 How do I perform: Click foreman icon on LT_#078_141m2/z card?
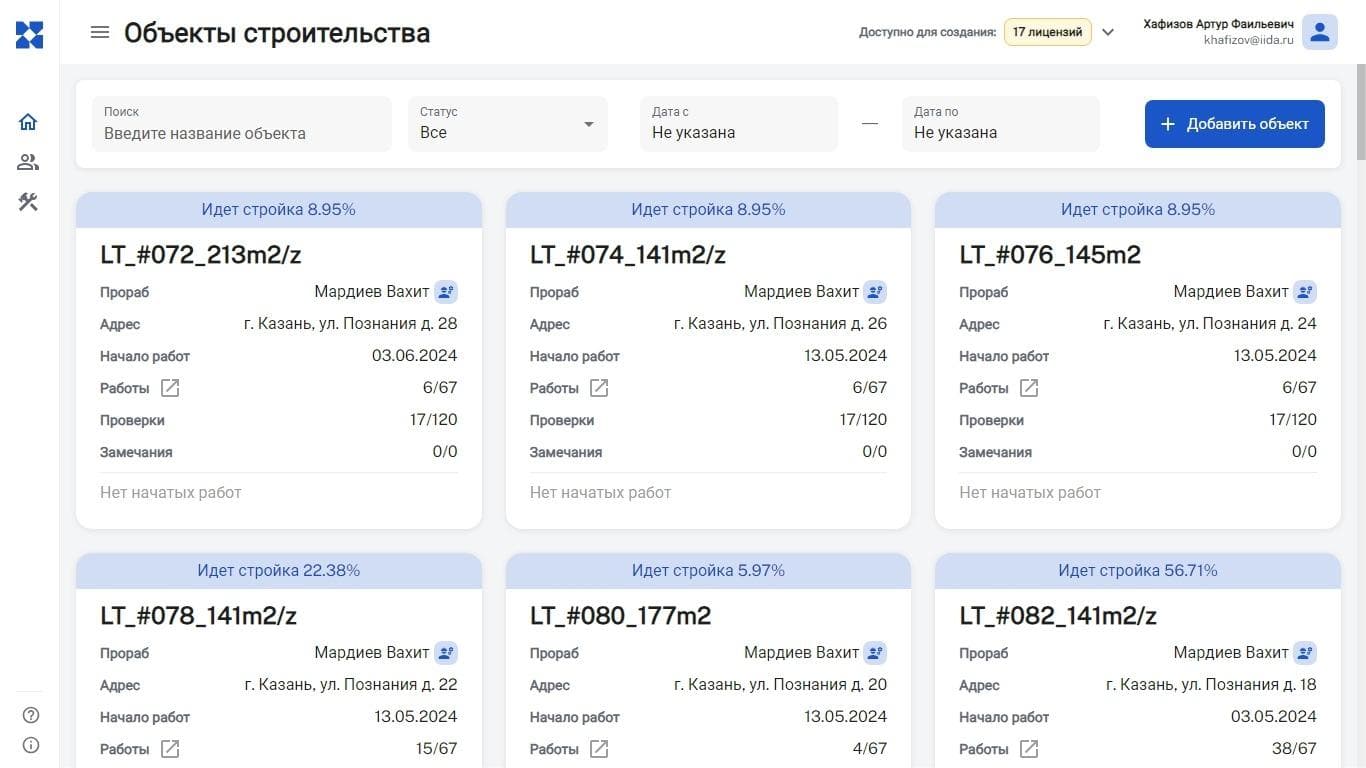446,653
